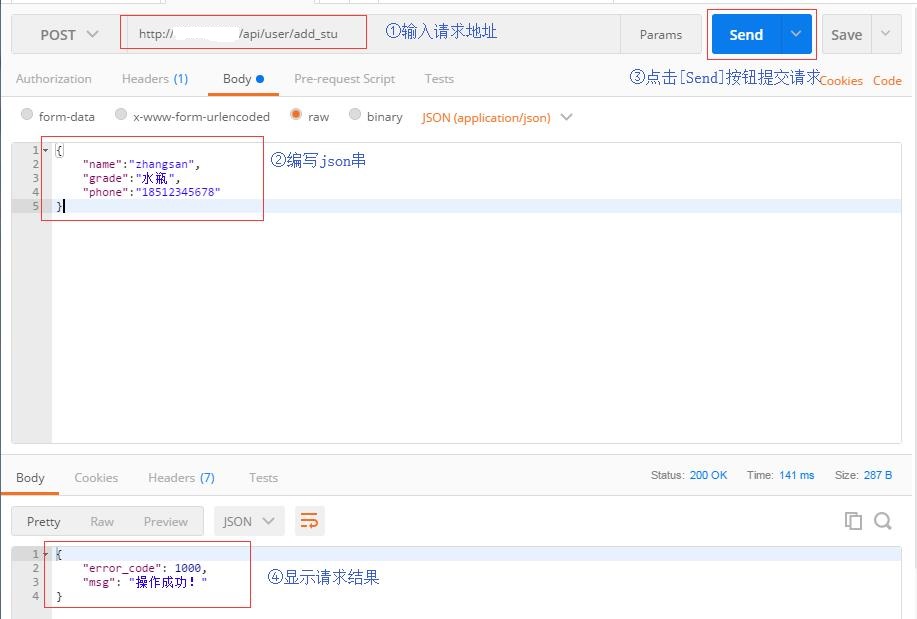Click the Status 200 OK text
The width and height of the screenshot is (917, 619).
tap(689, 475)
